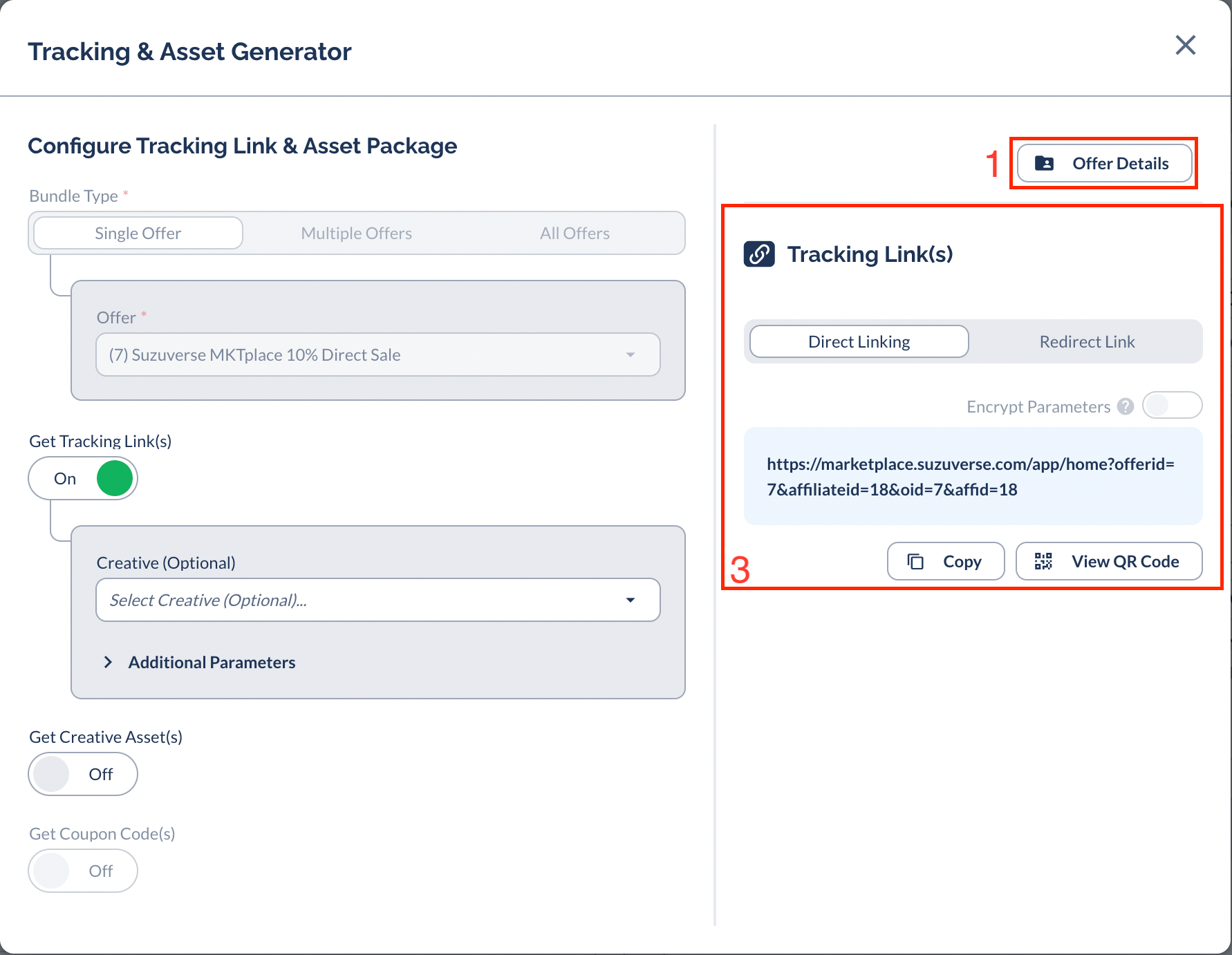
Task: Click the Tracking Link(s) chain icon
Action: tap(758, 254)
